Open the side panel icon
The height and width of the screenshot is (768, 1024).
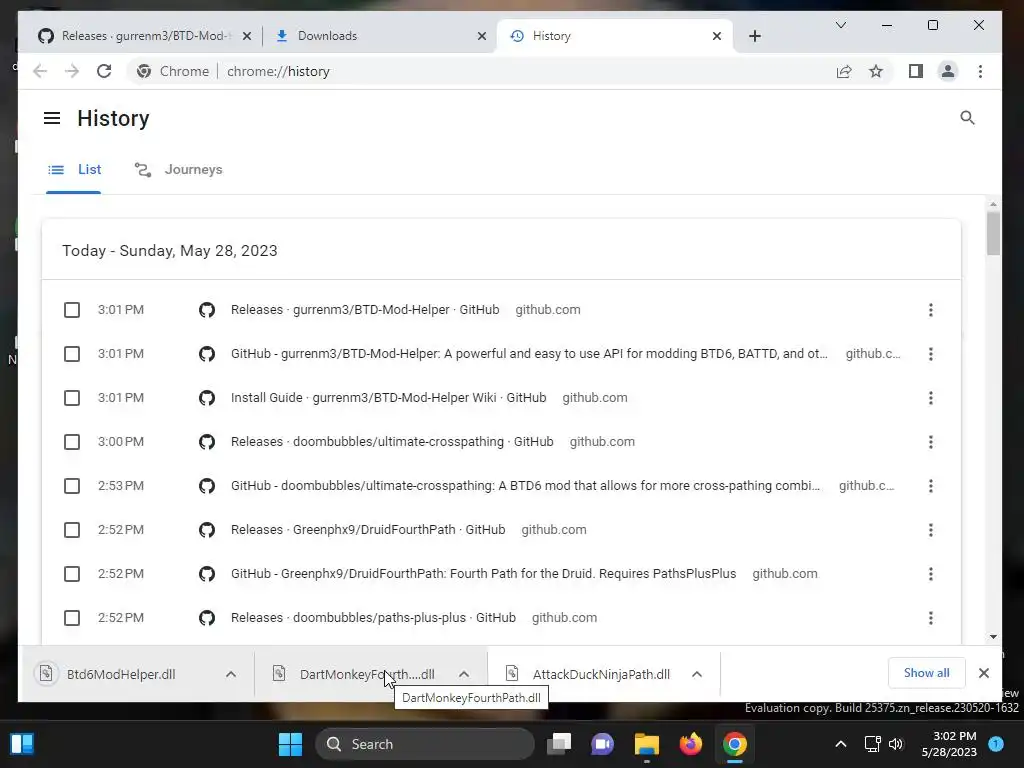click(x=916, y=71)
